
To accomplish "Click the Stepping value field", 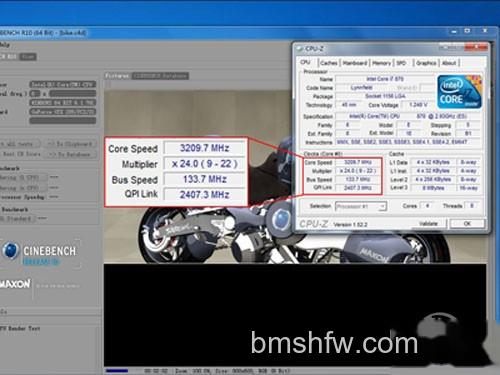I will coord(468,125).
